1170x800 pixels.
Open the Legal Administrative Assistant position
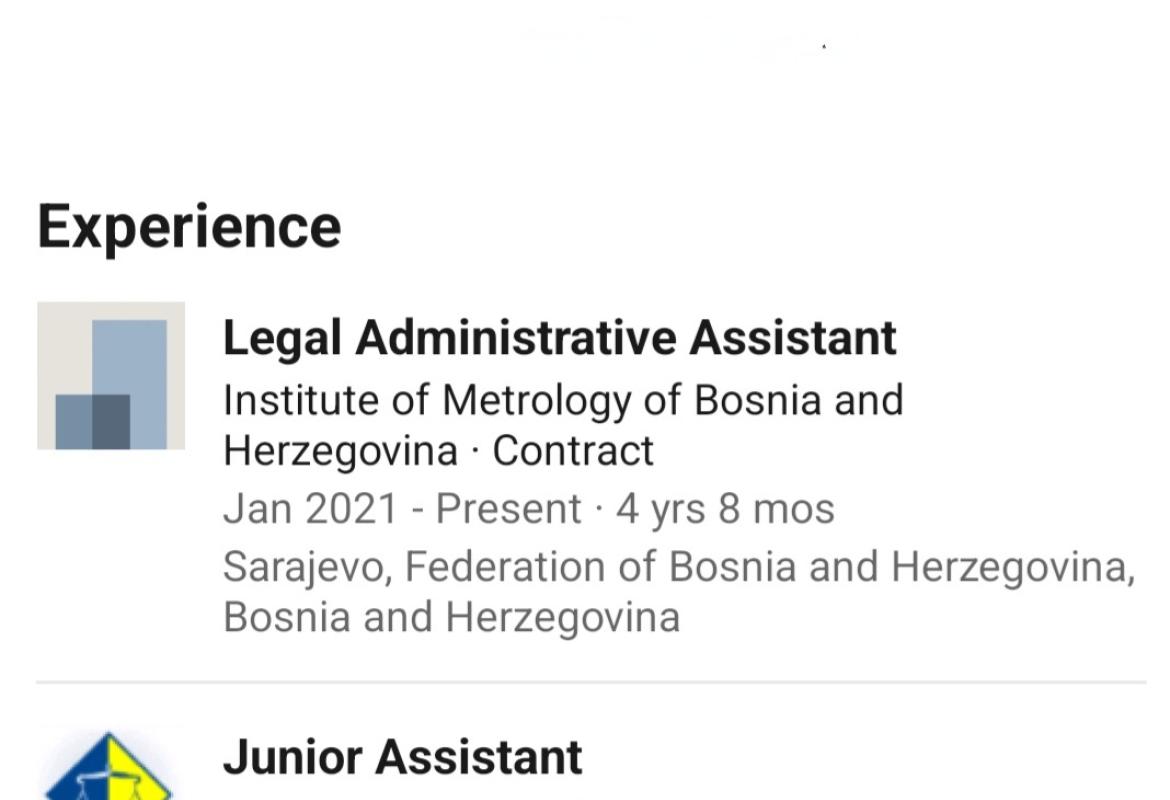[x=559, y=338]
